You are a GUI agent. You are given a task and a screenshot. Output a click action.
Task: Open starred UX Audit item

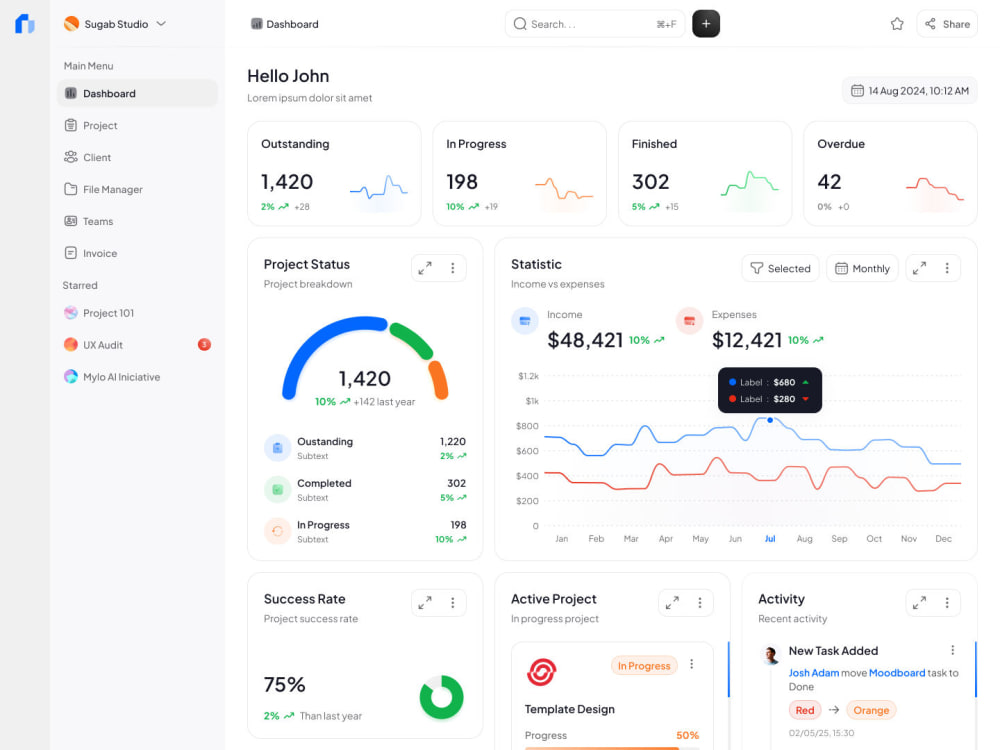click(x=137, y=344)
